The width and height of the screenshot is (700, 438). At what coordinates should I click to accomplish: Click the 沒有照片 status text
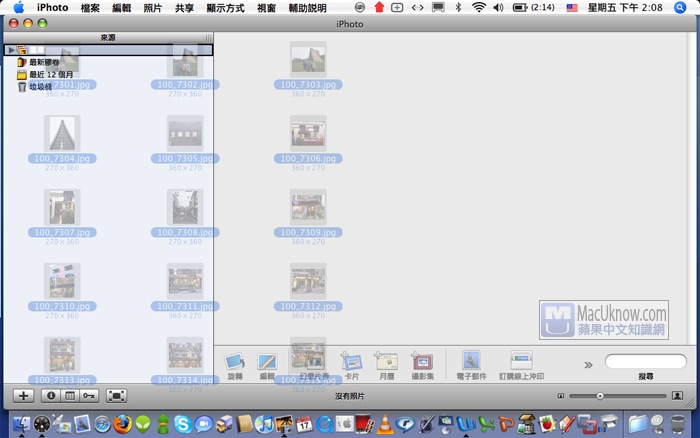click(x=350, y=396)
